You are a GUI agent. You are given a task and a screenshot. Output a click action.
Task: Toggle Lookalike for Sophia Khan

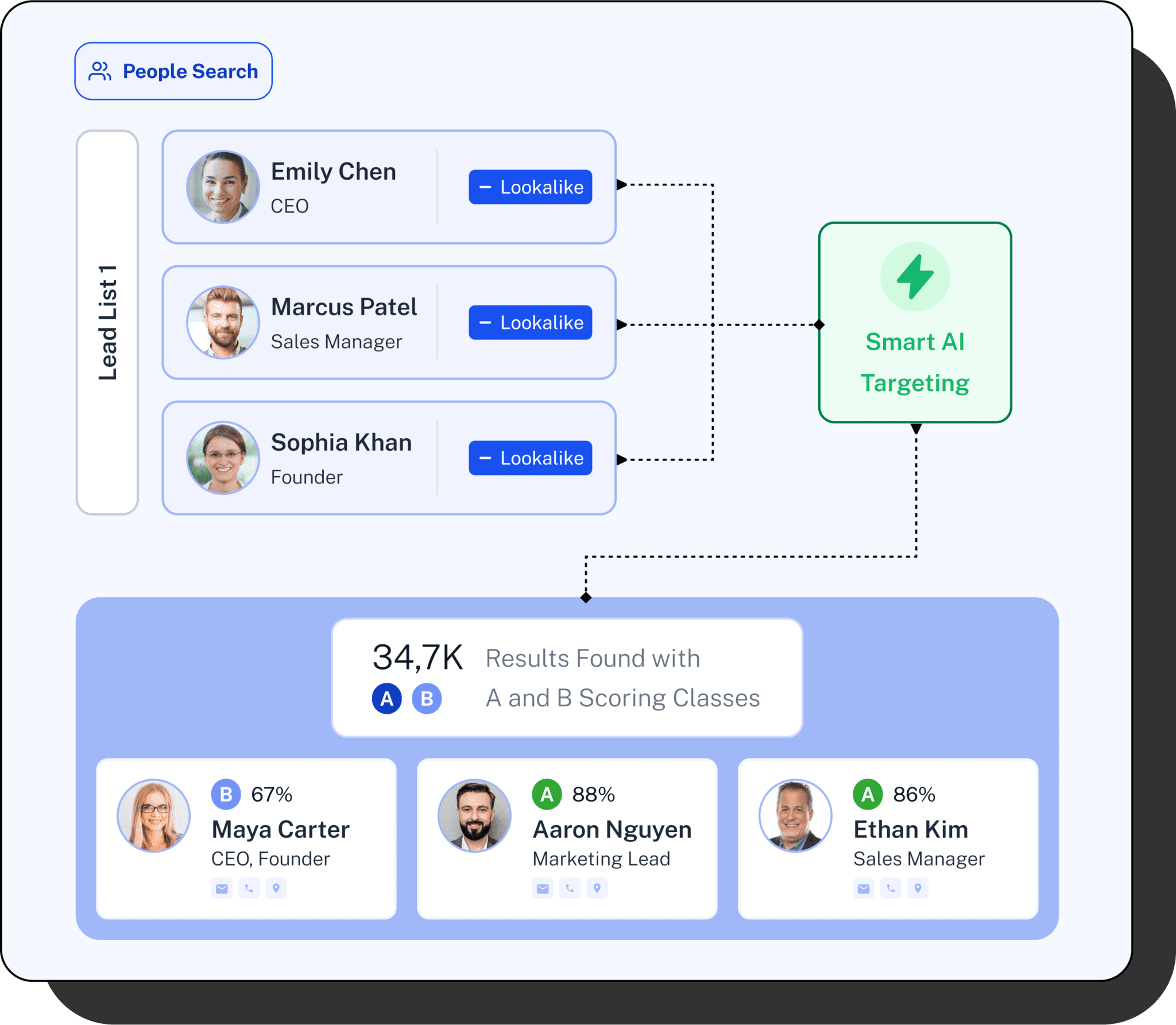coord(530,458)
